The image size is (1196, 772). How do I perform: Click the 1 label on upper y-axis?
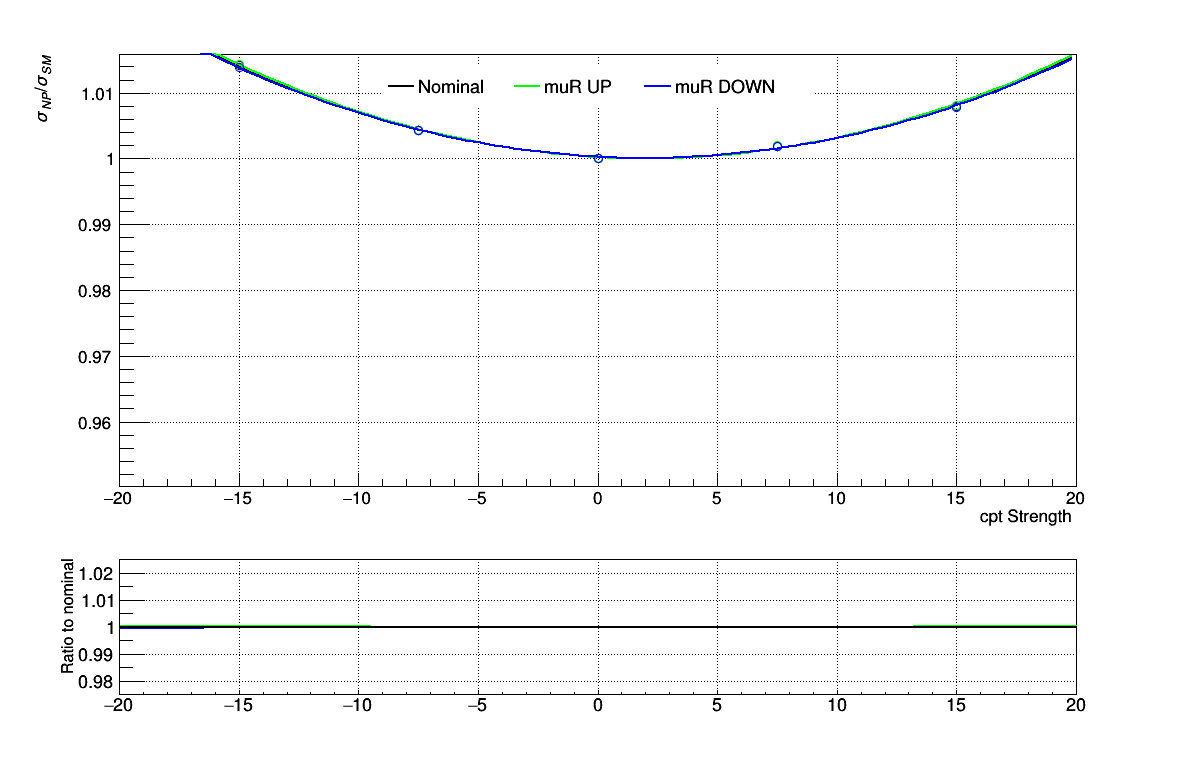coord(110,159)
